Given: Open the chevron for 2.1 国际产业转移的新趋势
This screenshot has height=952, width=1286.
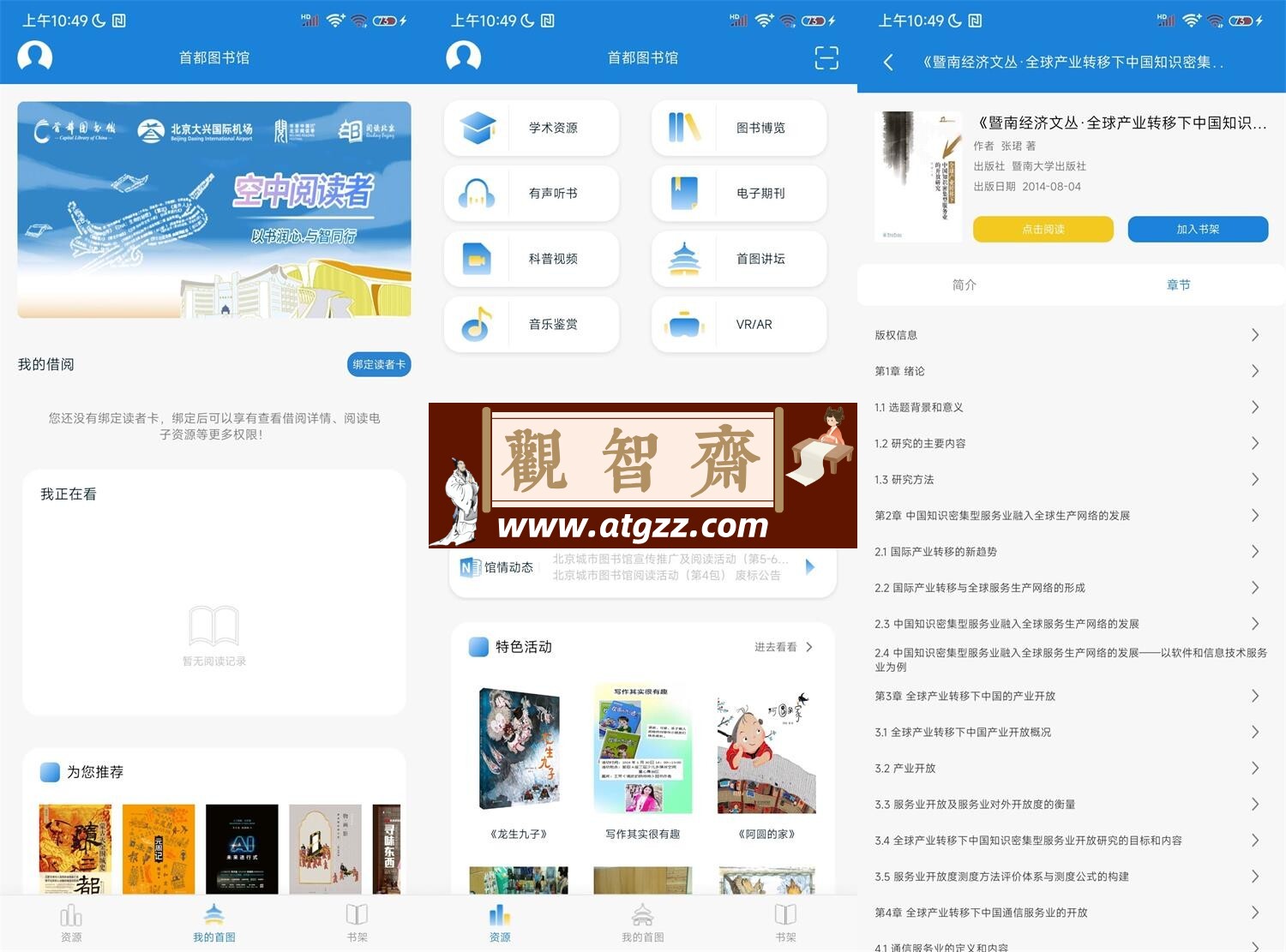Looking at the screenshot, I should [x=1255, y=552].
